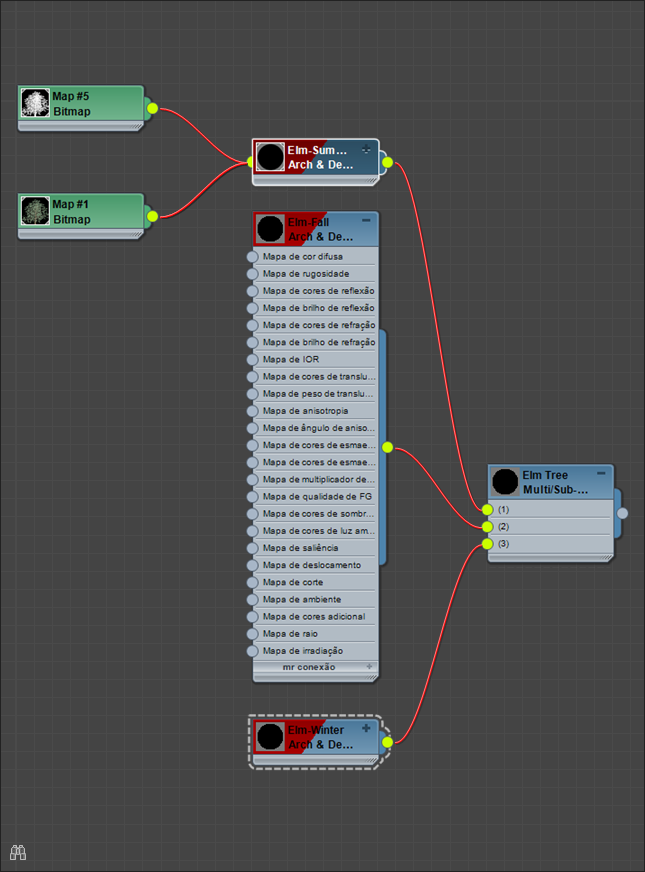Viewport: 645px width, 872px height.
Task: Click the Mapa de cores de luz am... row
Action: pyautogui.click(x=315, y=531)
